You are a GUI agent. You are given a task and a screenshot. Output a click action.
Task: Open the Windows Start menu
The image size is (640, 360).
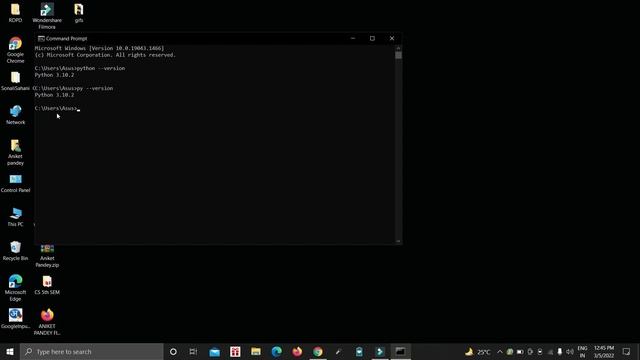click(x=10, y=351)
